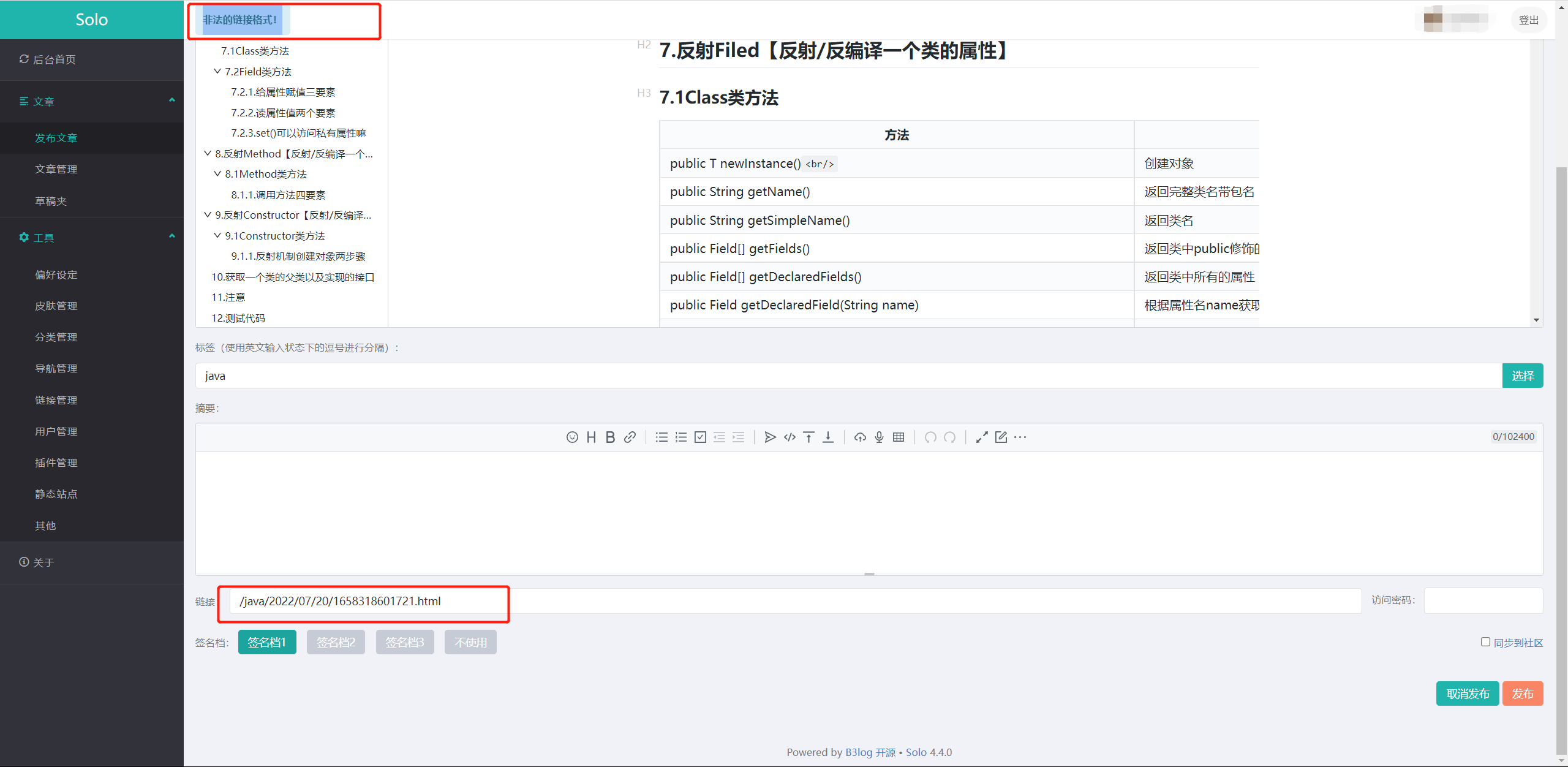Screen dimensions: 1568x767
Task: Click the upload file cloud icon
Action: click(860, 437)
